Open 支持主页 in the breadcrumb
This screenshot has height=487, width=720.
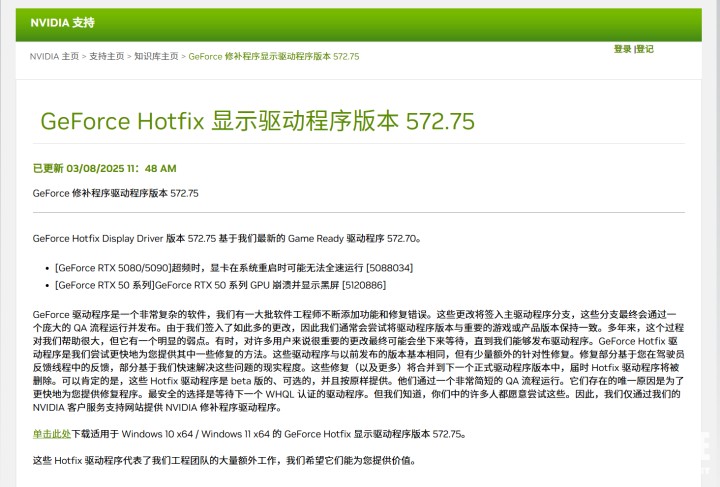pyautogui.click(x=107, y=56)
